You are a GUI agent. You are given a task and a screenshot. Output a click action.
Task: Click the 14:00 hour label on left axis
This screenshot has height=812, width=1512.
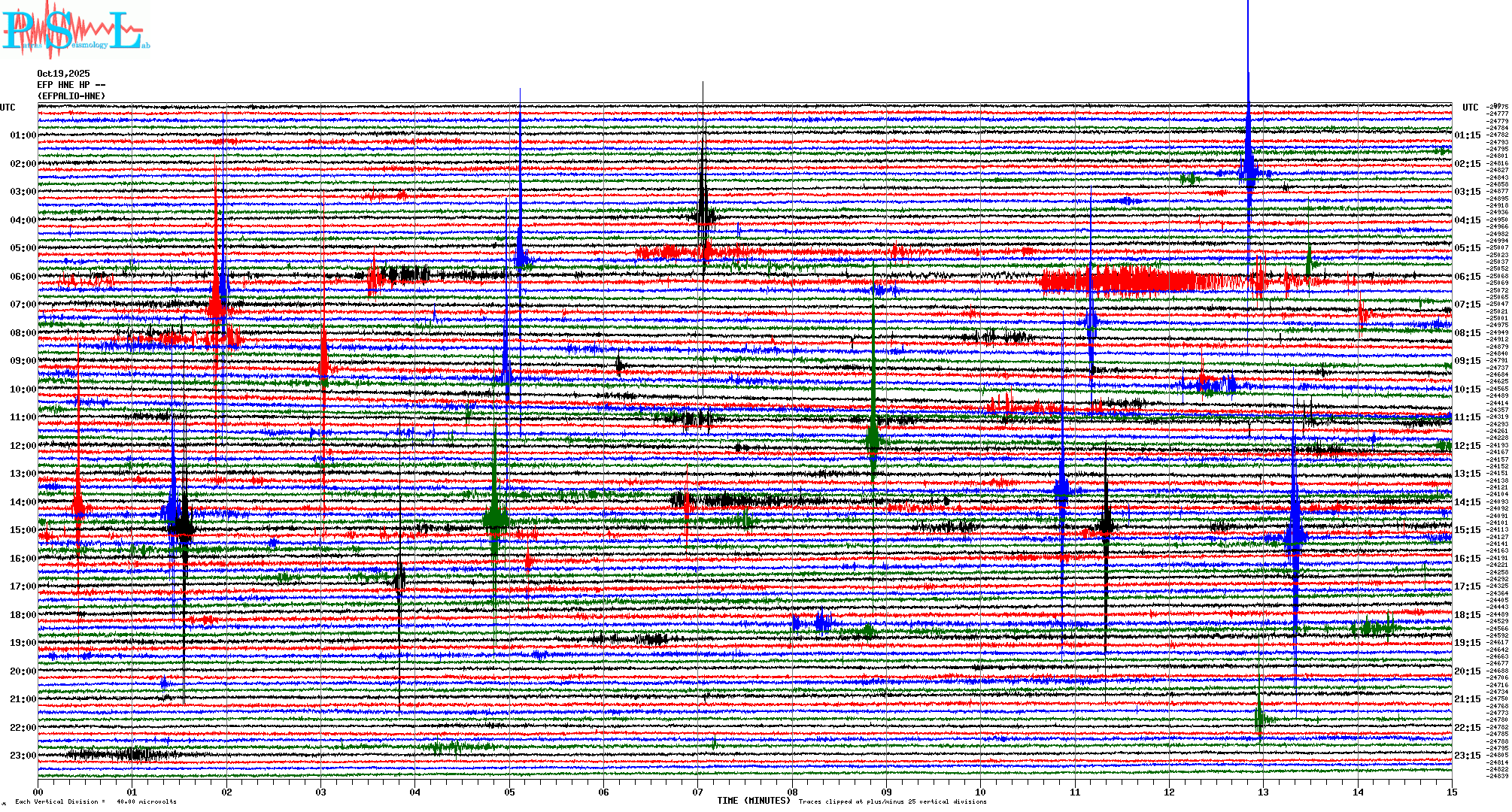[x=23, y=502]
